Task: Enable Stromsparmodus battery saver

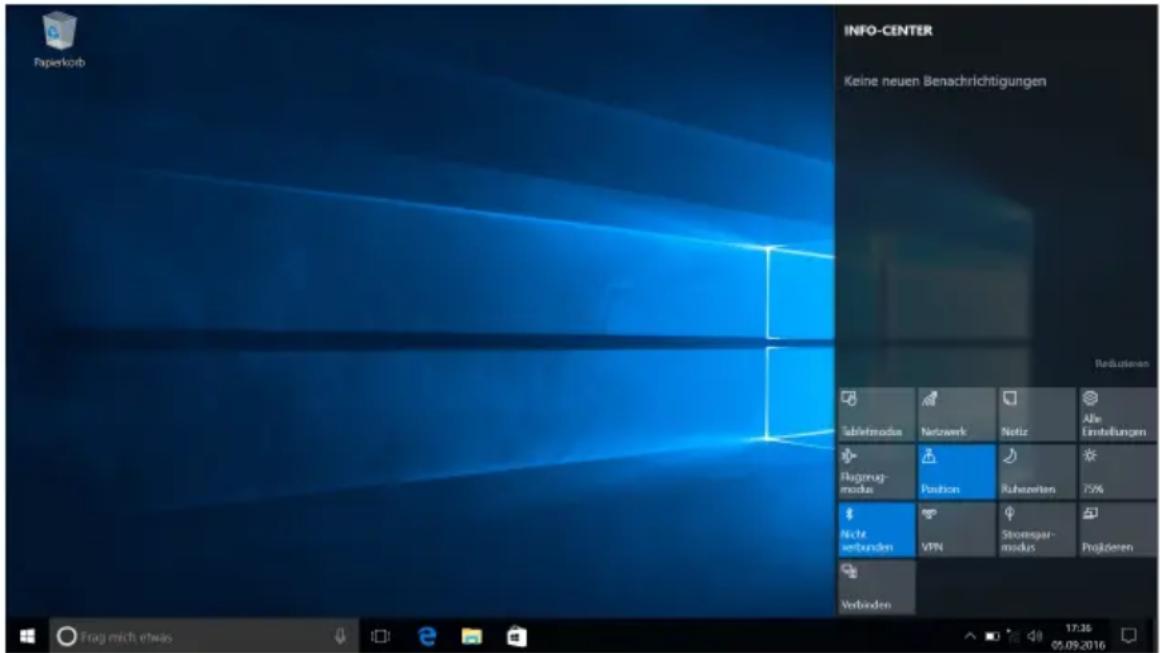Action: pyautogui.click(x=1037, y=529)
